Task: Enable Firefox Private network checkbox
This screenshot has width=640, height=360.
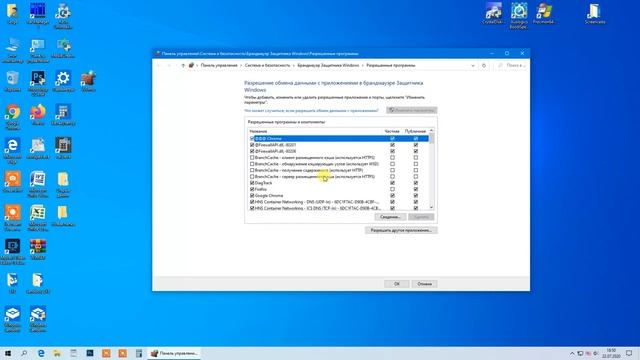Action: 392,189
